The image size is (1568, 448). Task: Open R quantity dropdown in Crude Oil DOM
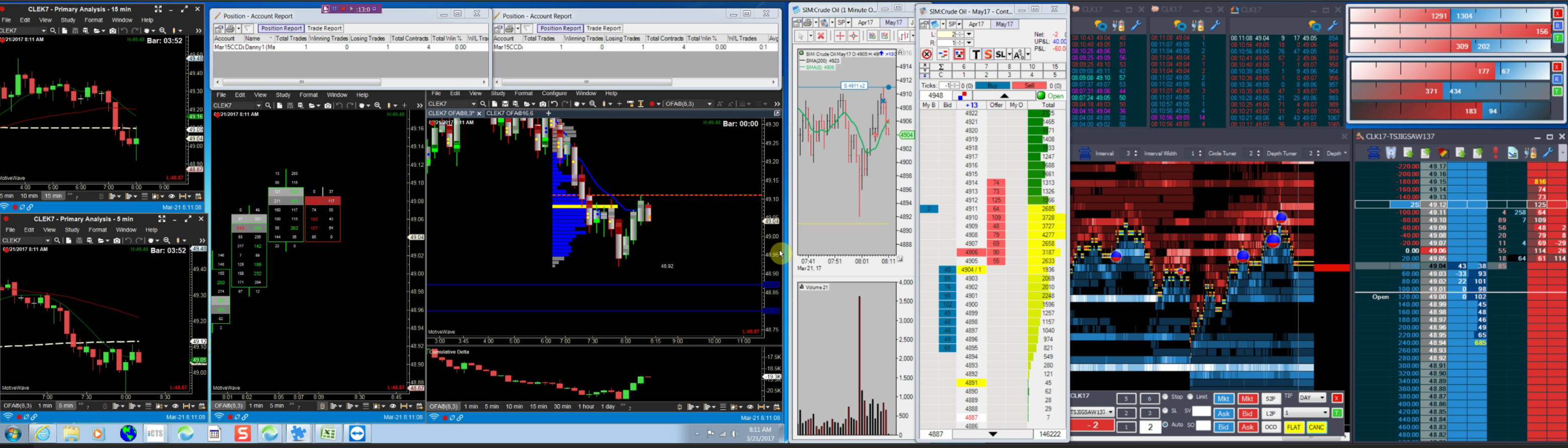point(969,43)
